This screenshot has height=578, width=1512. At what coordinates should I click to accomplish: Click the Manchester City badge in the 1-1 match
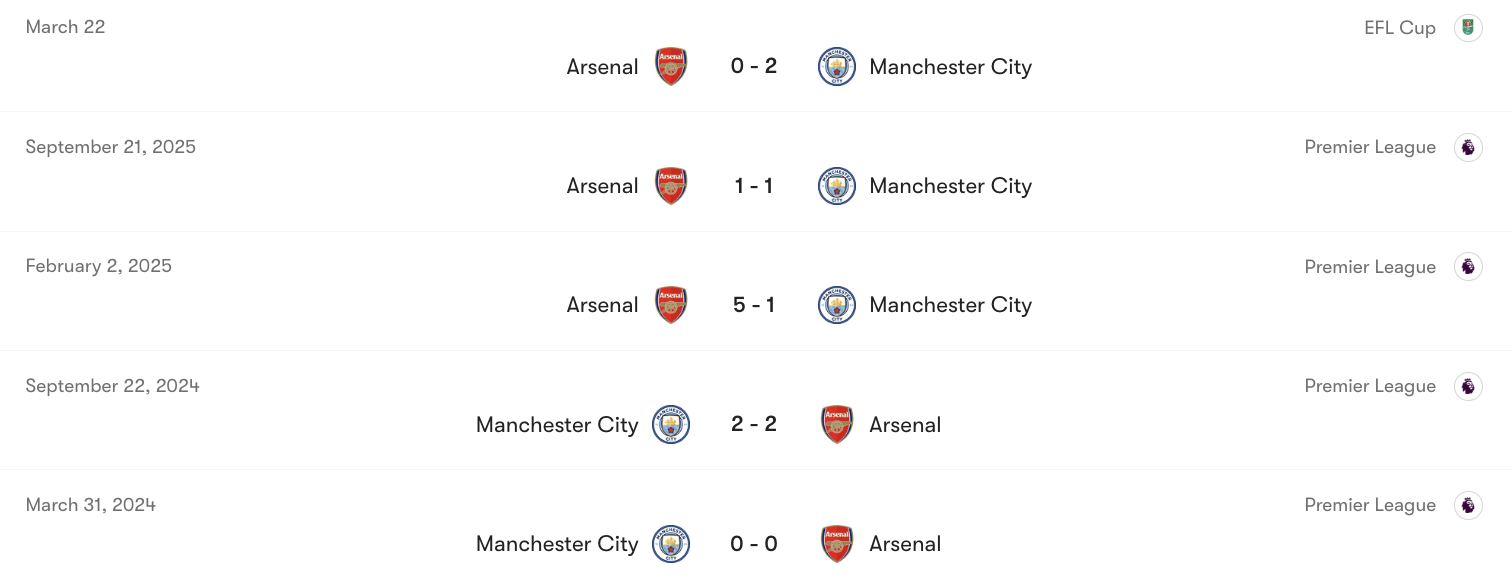pos(836,185)
